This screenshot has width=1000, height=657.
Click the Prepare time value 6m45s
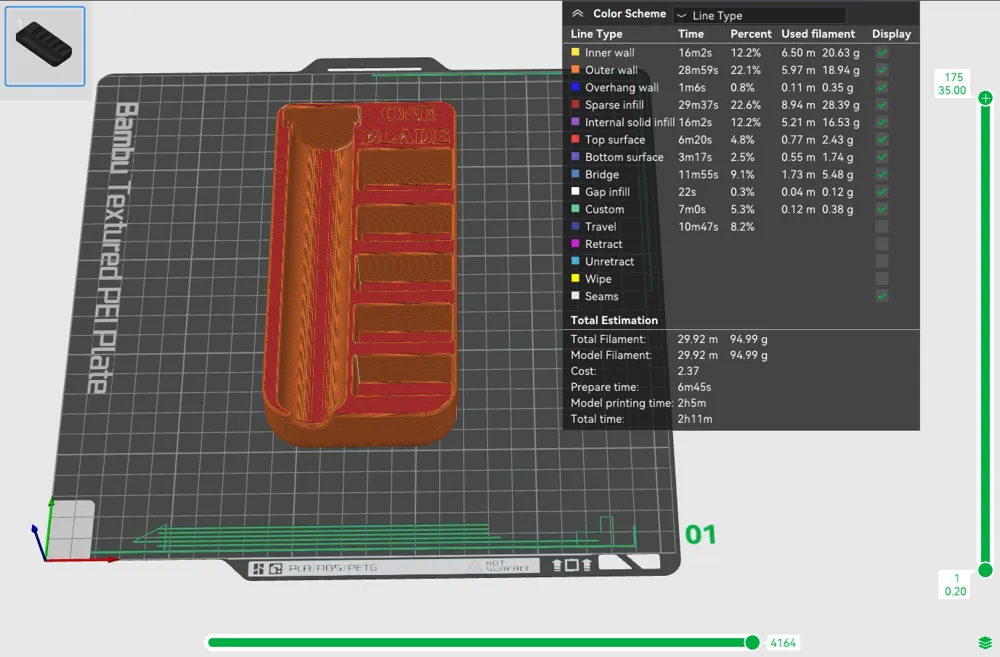pyautogui.click(x=694, y=387)
